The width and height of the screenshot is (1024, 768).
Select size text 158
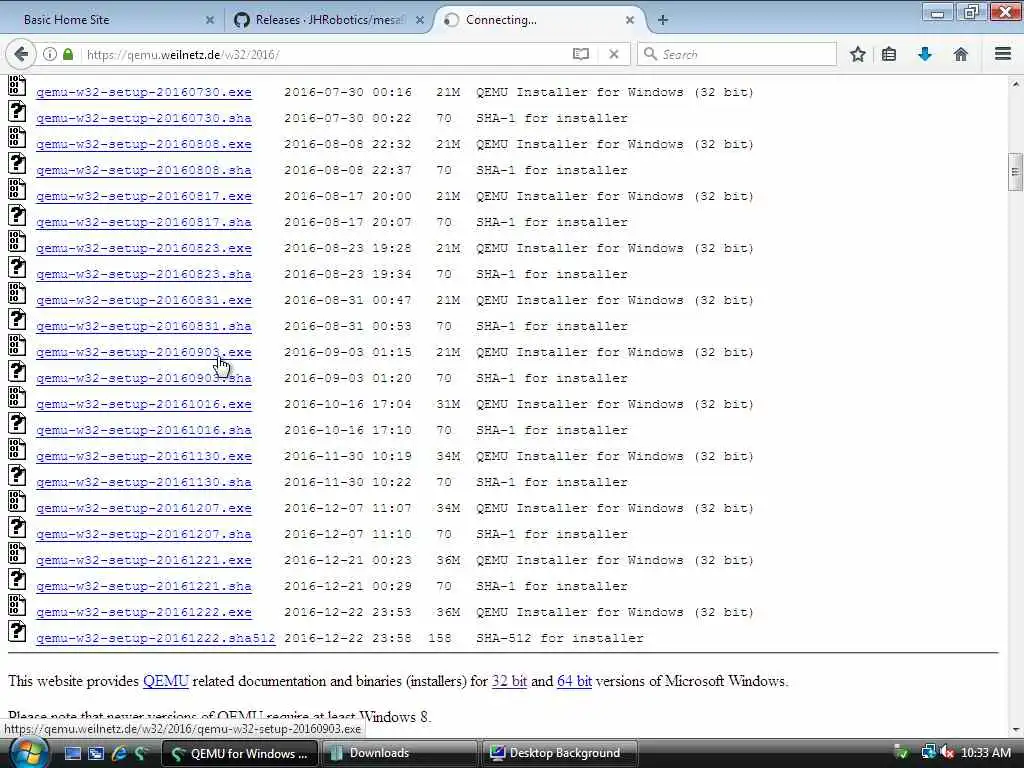440,638
